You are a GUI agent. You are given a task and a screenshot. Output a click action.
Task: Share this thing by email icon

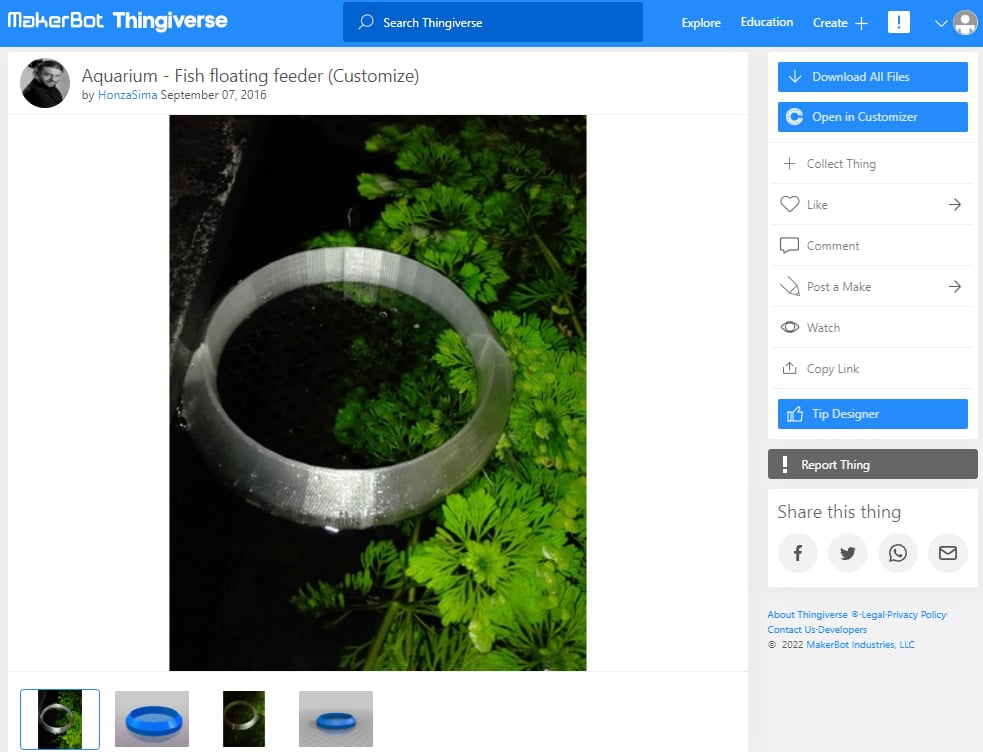coord(948,553)
